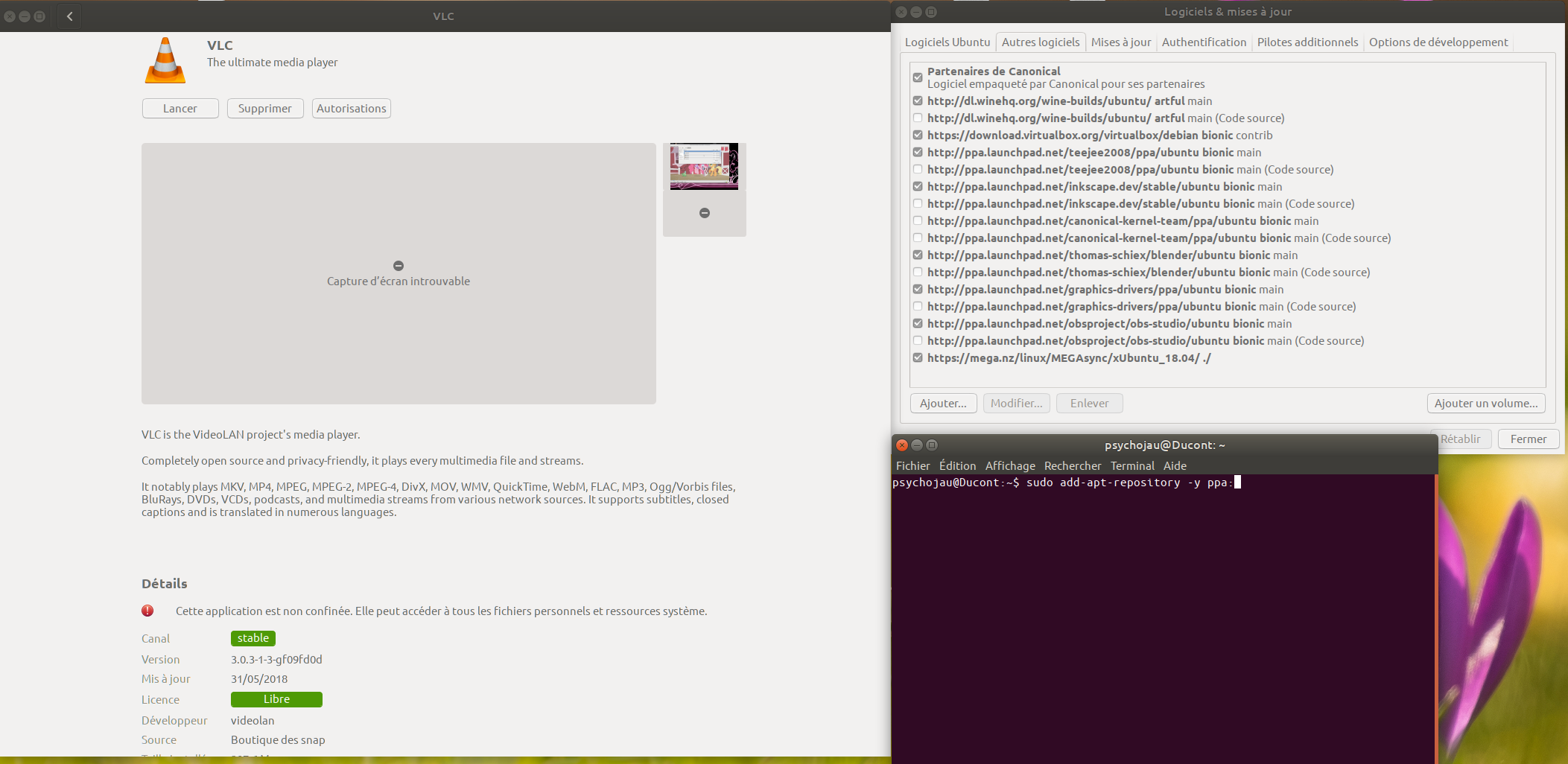Click the Enlever button
This screenshot has height=764, width=1568.
coord(1089,403)
